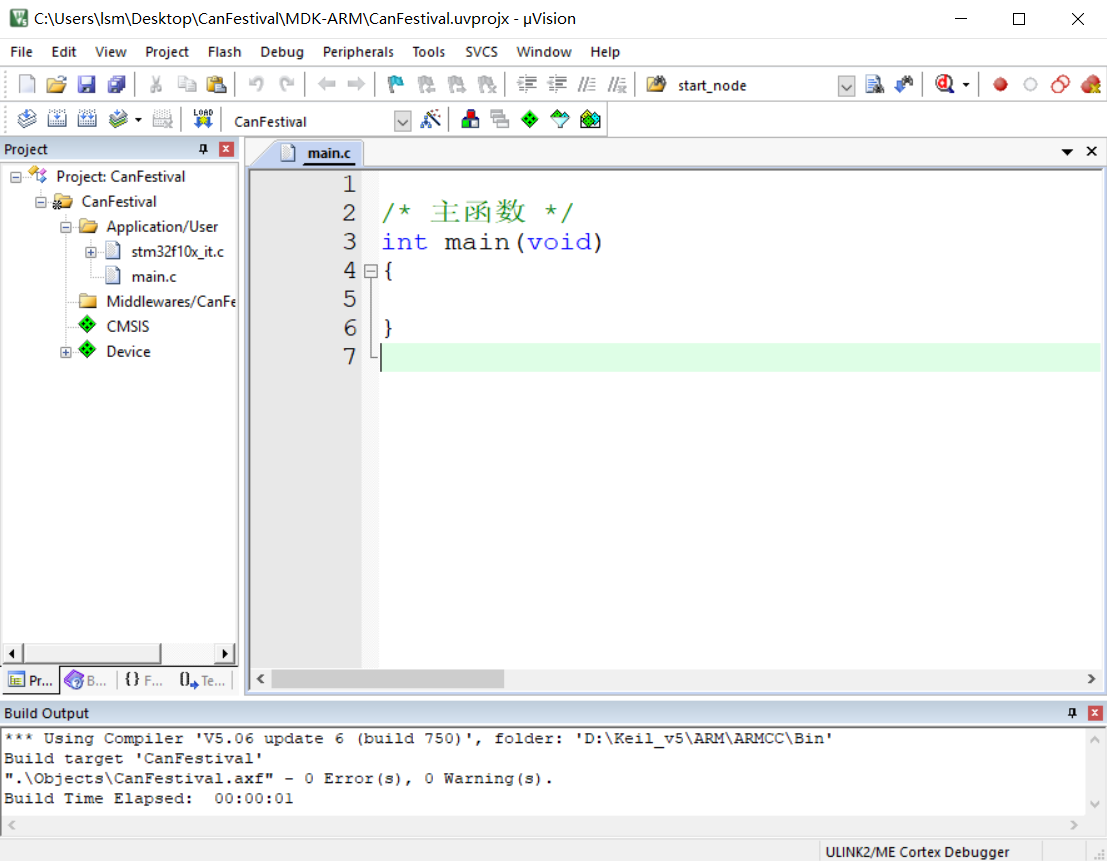Kill all breakpoints icon
Image resolution: width=1107 pixels, height=861 pixels.
1090,85
